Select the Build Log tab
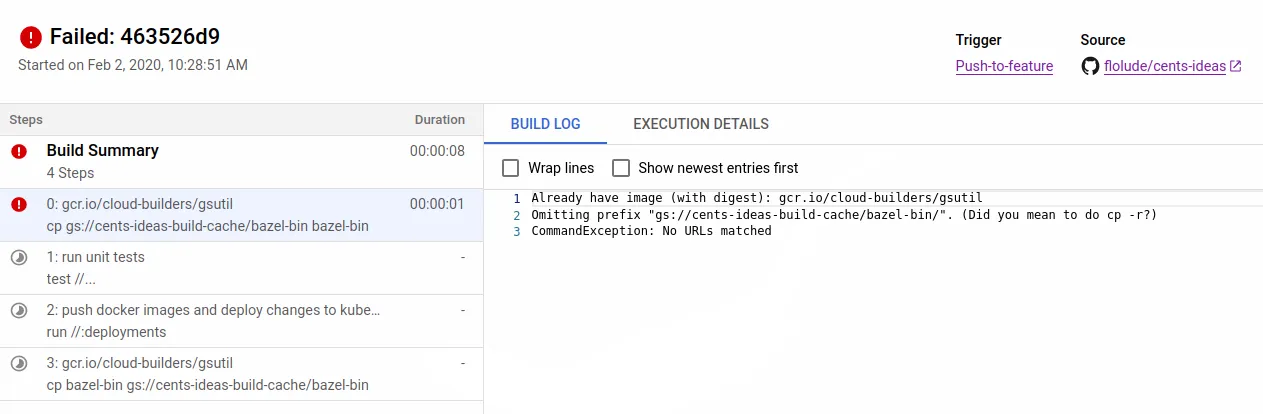This screenshot has width=1263, height=414. tap(545, 124)
